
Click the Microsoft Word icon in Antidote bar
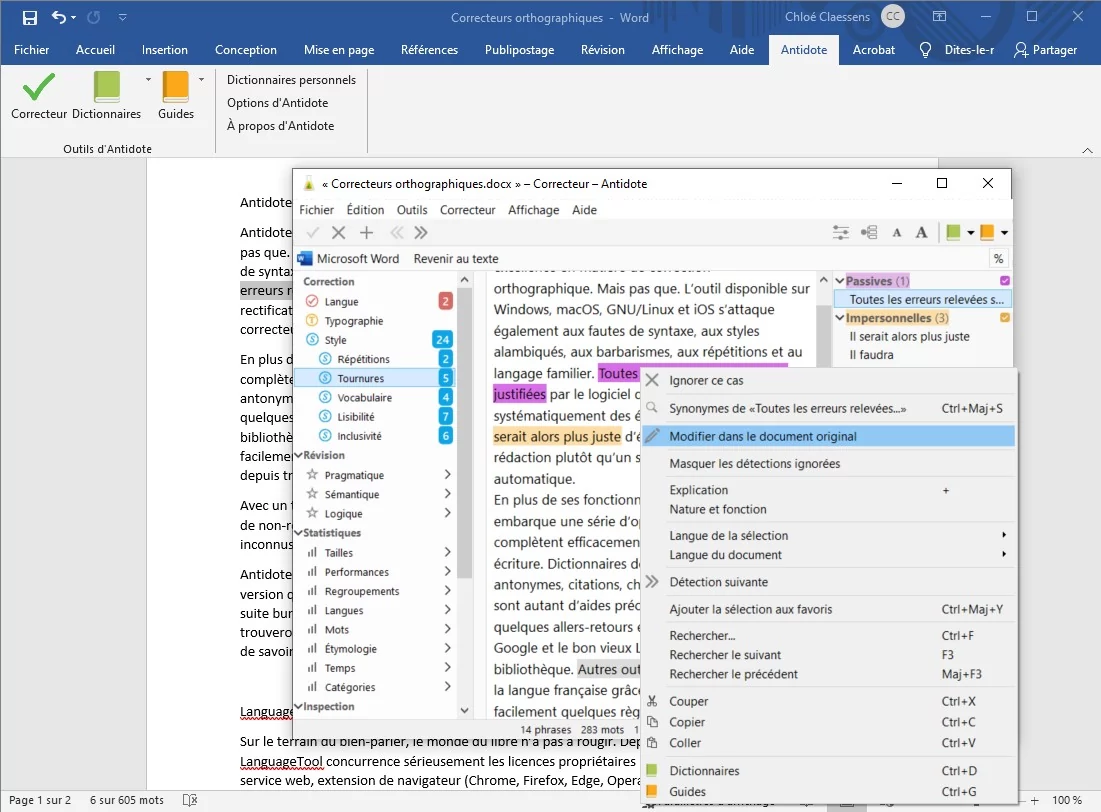(x=304, y=258)
